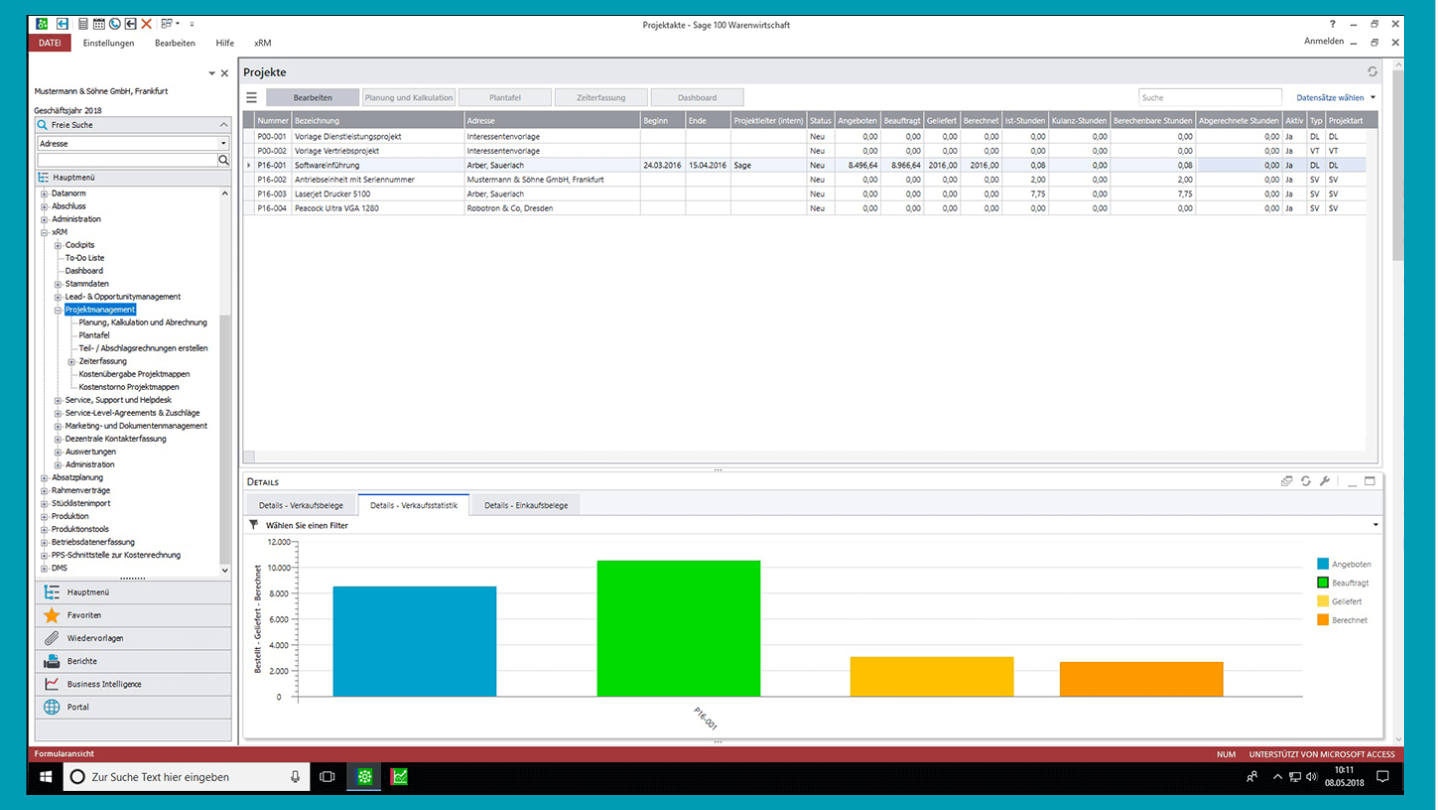This screenshot has height=810, width=1440.
Task: Switch to the Details - Einkaufsbelege tab
Action: pos(527,505)
